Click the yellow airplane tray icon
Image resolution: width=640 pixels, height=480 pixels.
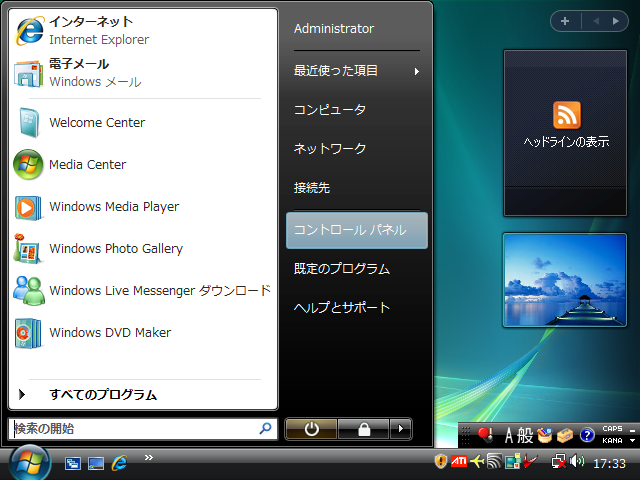(477, 462)
